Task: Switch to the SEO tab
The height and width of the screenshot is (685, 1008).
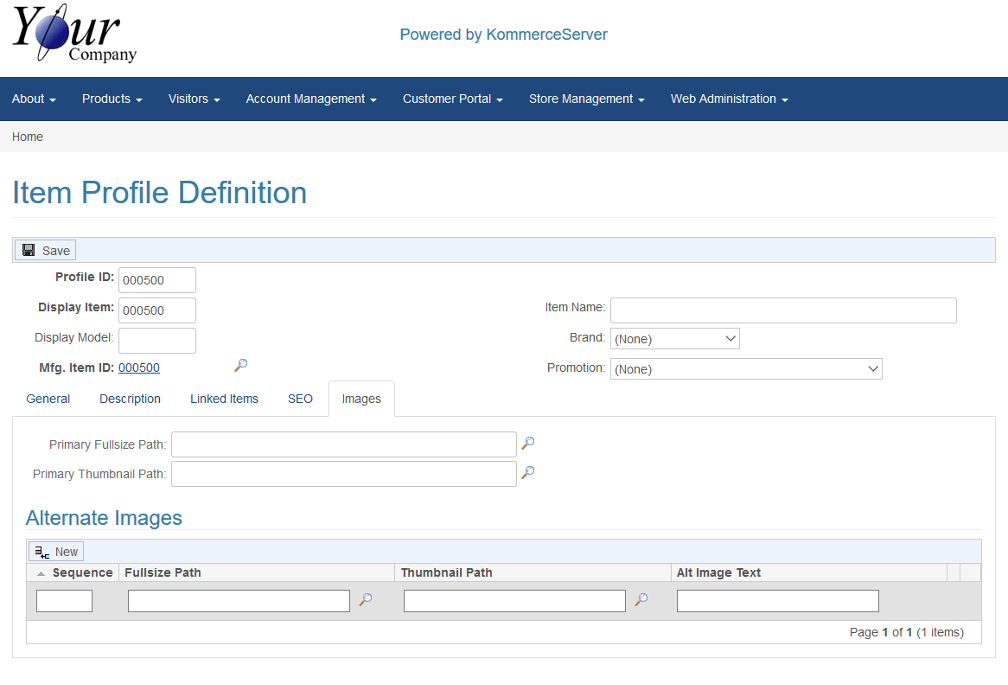Action: (x=300, y=399)
